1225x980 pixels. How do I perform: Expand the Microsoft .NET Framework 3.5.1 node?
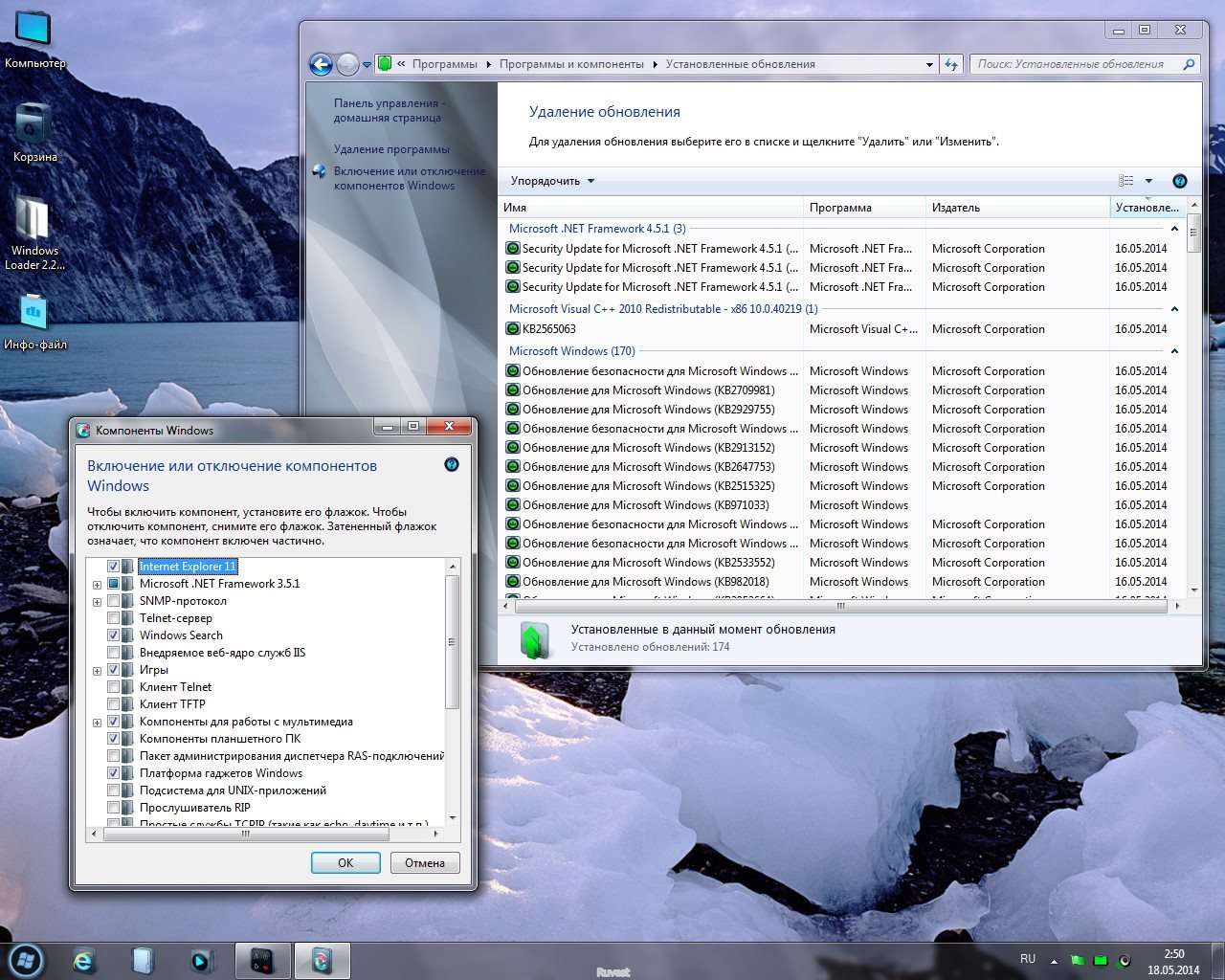tap(97, 585)
